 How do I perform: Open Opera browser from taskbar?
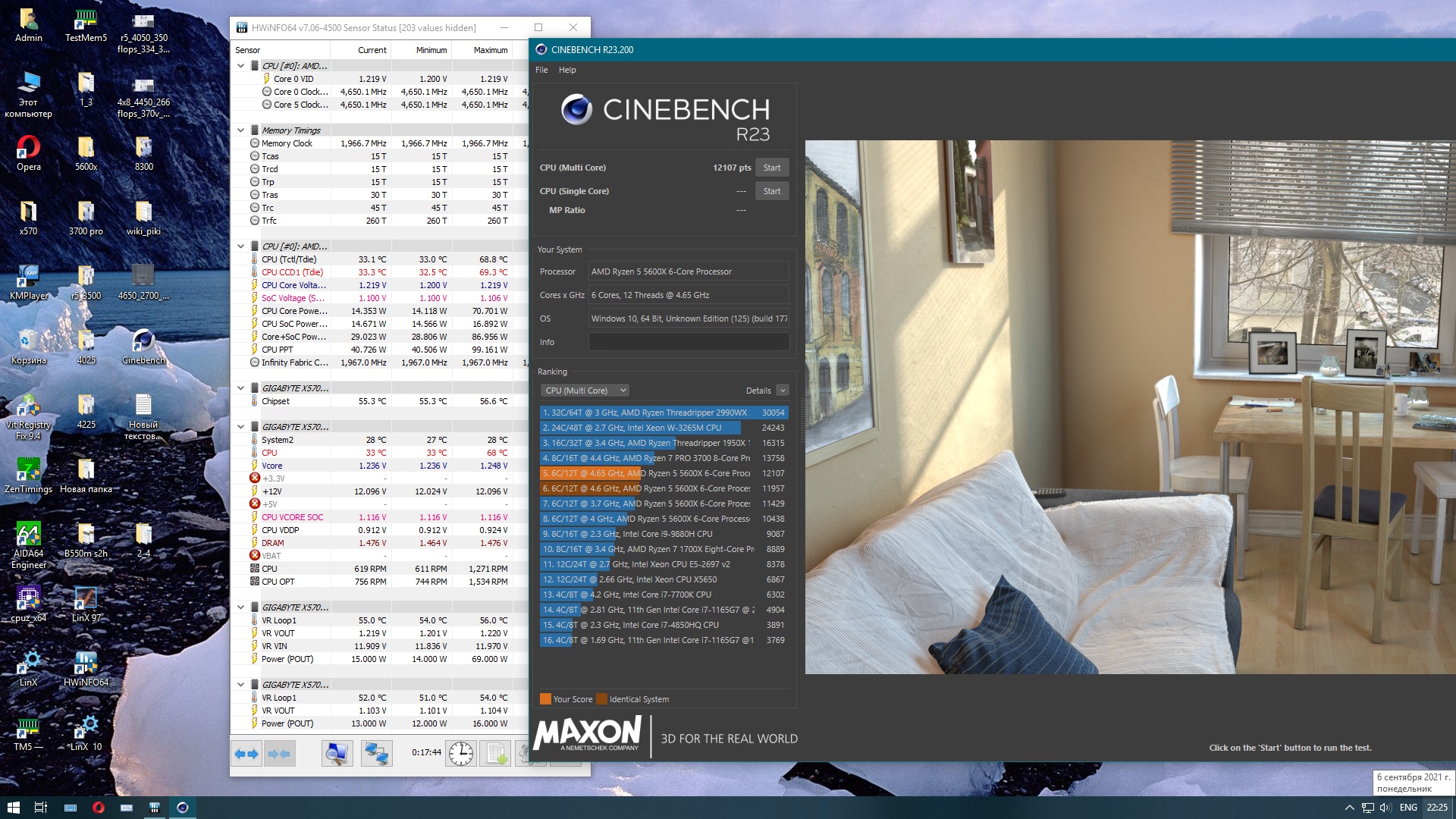(98, 808)
